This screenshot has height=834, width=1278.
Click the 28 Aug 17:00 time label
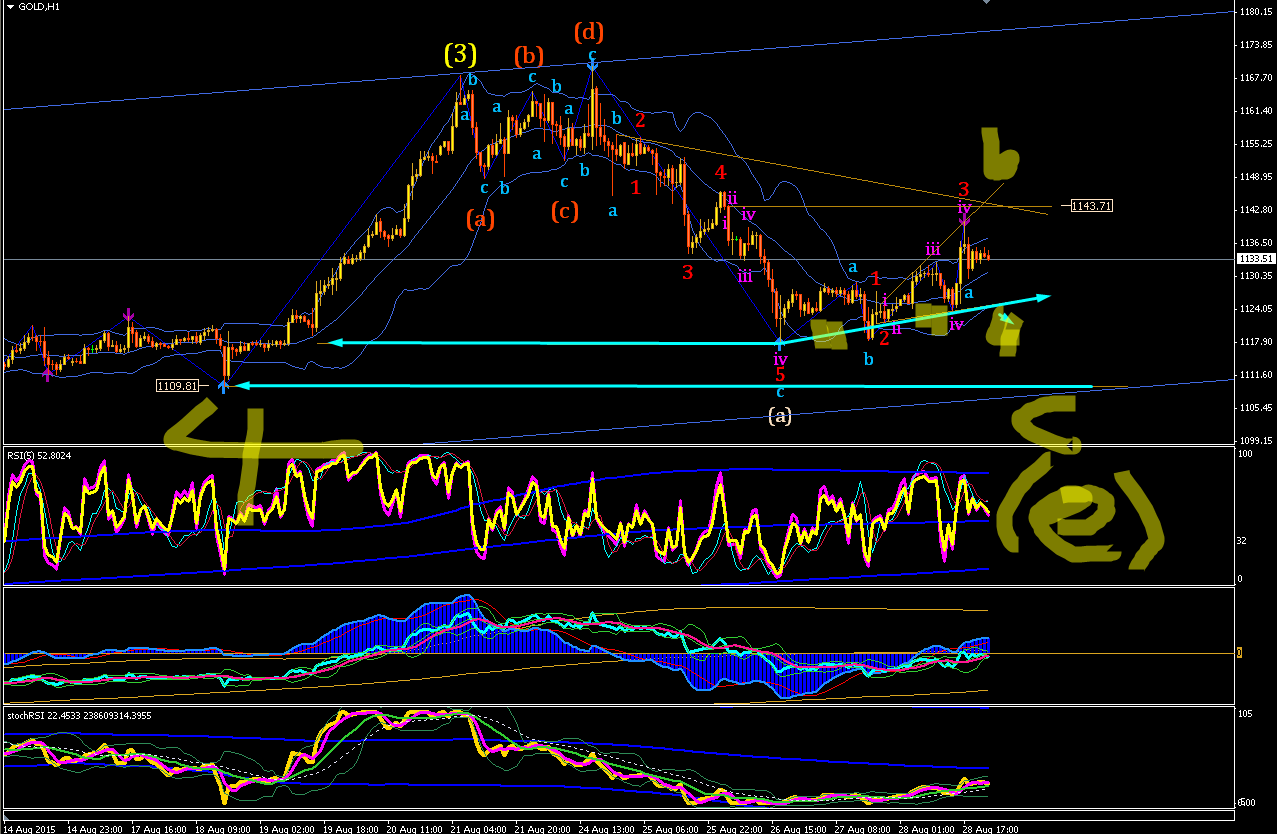point(991,828)
